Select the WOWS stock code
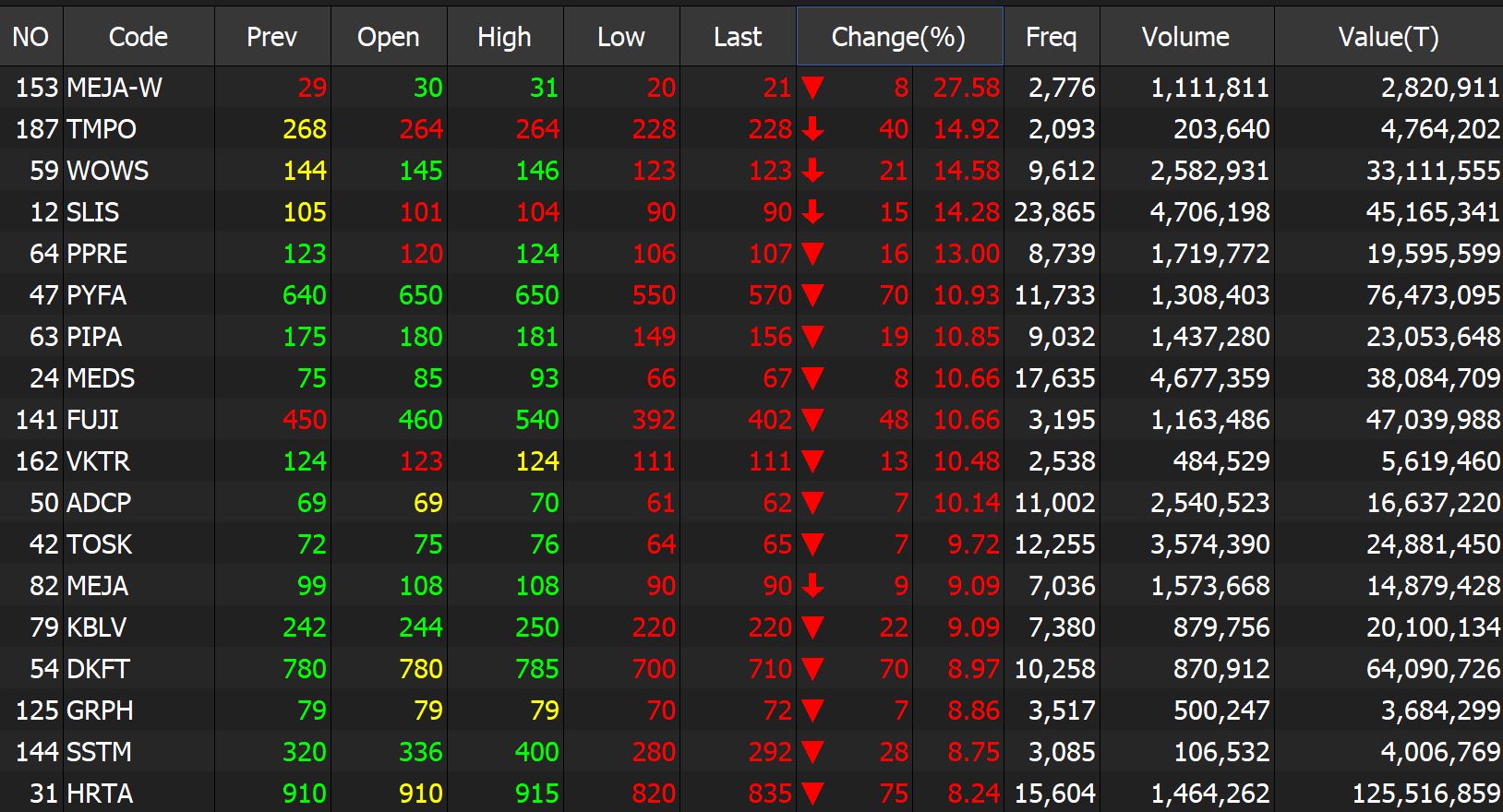The image size is (1503, 812). click(107, 171)
